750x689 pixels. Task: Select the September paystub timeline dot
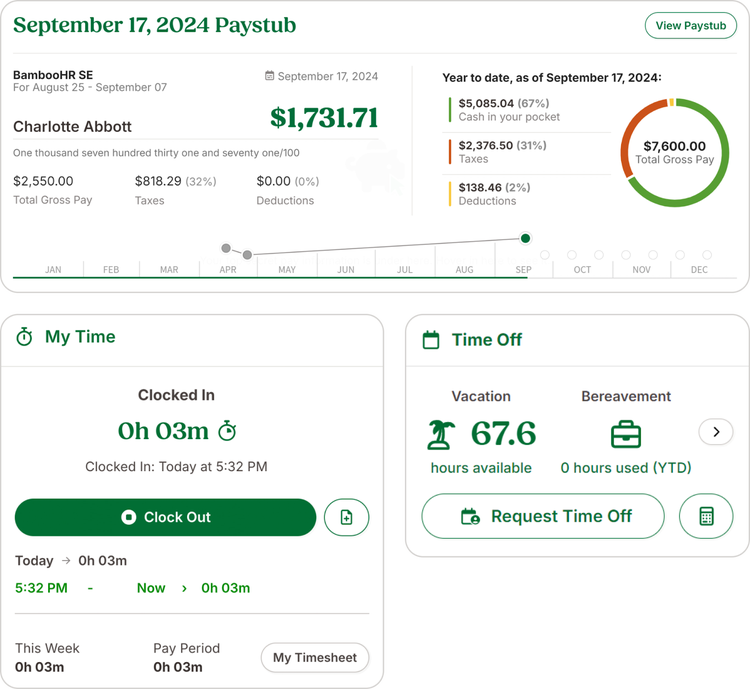tap(525, 238)
